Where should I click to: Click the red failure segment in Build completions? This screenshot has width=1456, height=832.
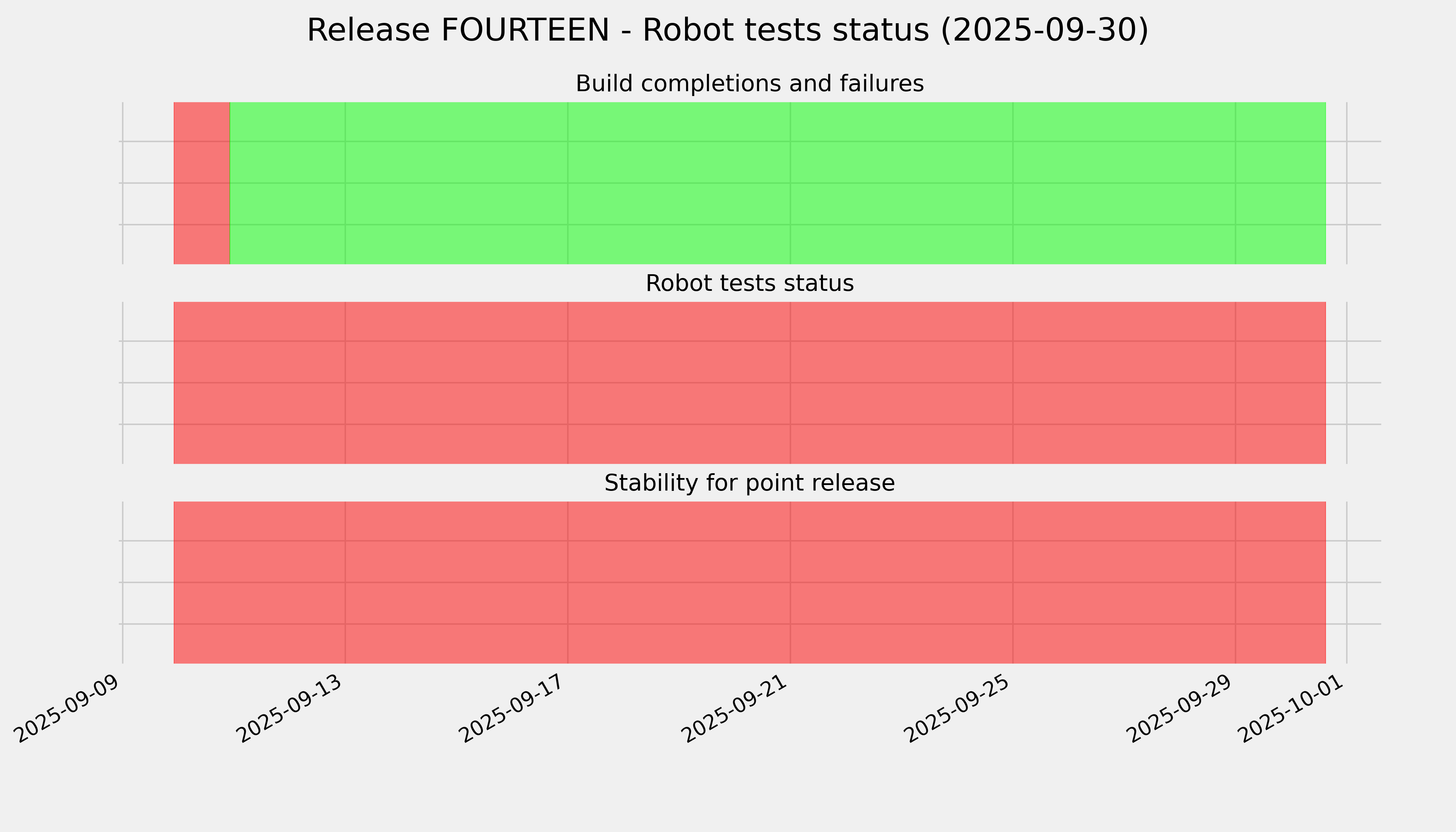201,183
